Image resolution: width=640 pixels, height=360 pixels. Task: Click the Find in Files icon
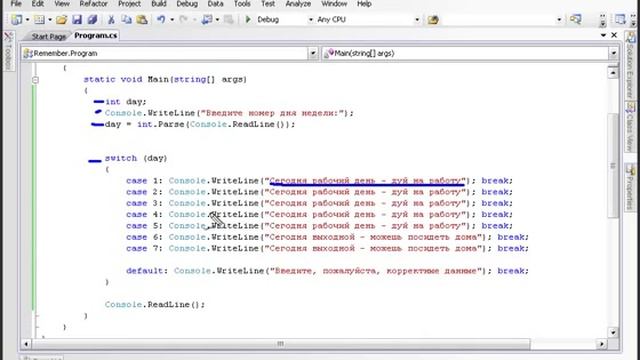pos(433,20)
